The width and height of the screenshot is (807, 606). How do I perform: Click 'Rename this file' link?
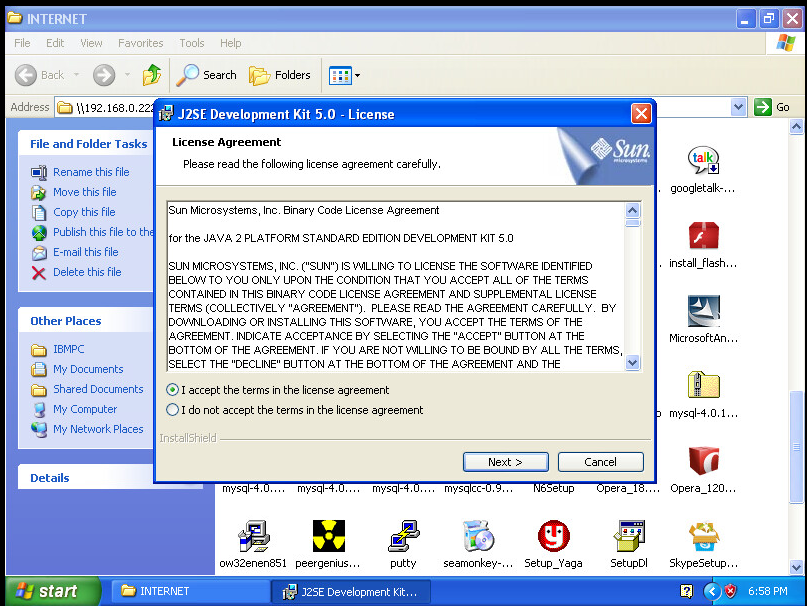coord(91,172)
